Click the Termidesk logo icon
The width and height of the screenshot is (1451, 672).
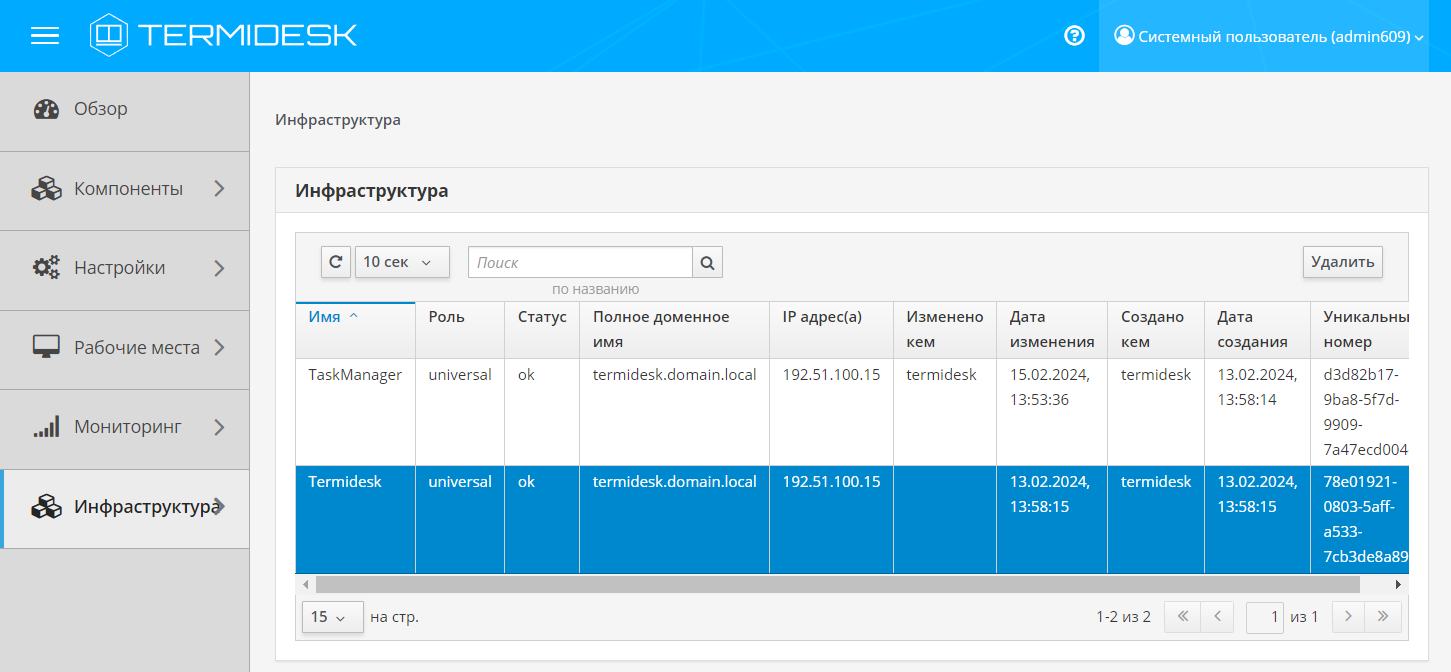point(109,36)
